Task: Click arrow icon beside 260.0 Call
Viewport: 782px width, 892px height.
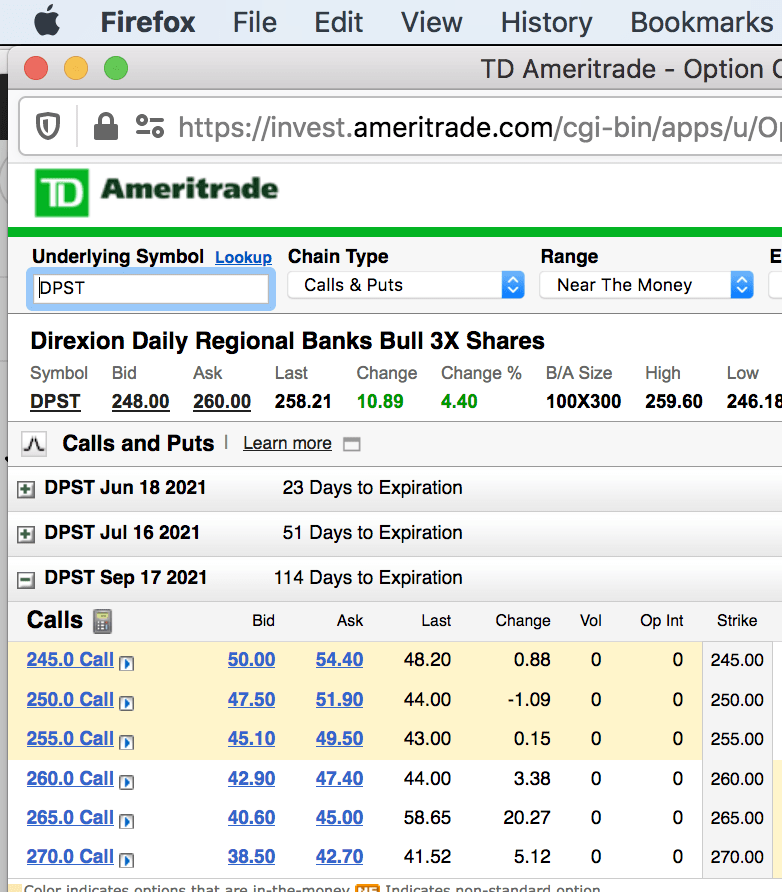Action: click(x=126, y=782)
